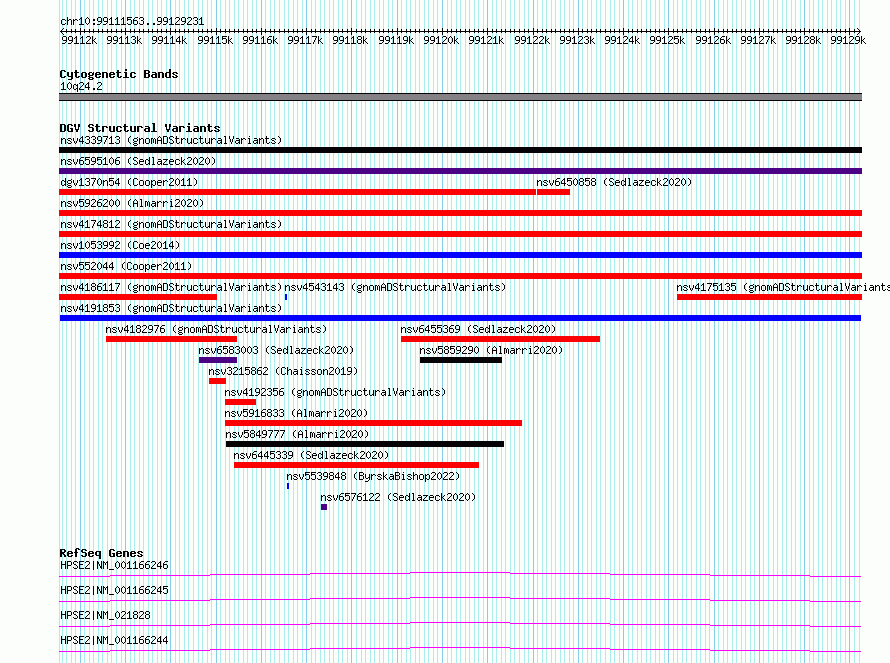Click the black bar of nsv4339713
Screen dimensions: 890x663
[x=460, y=150]
